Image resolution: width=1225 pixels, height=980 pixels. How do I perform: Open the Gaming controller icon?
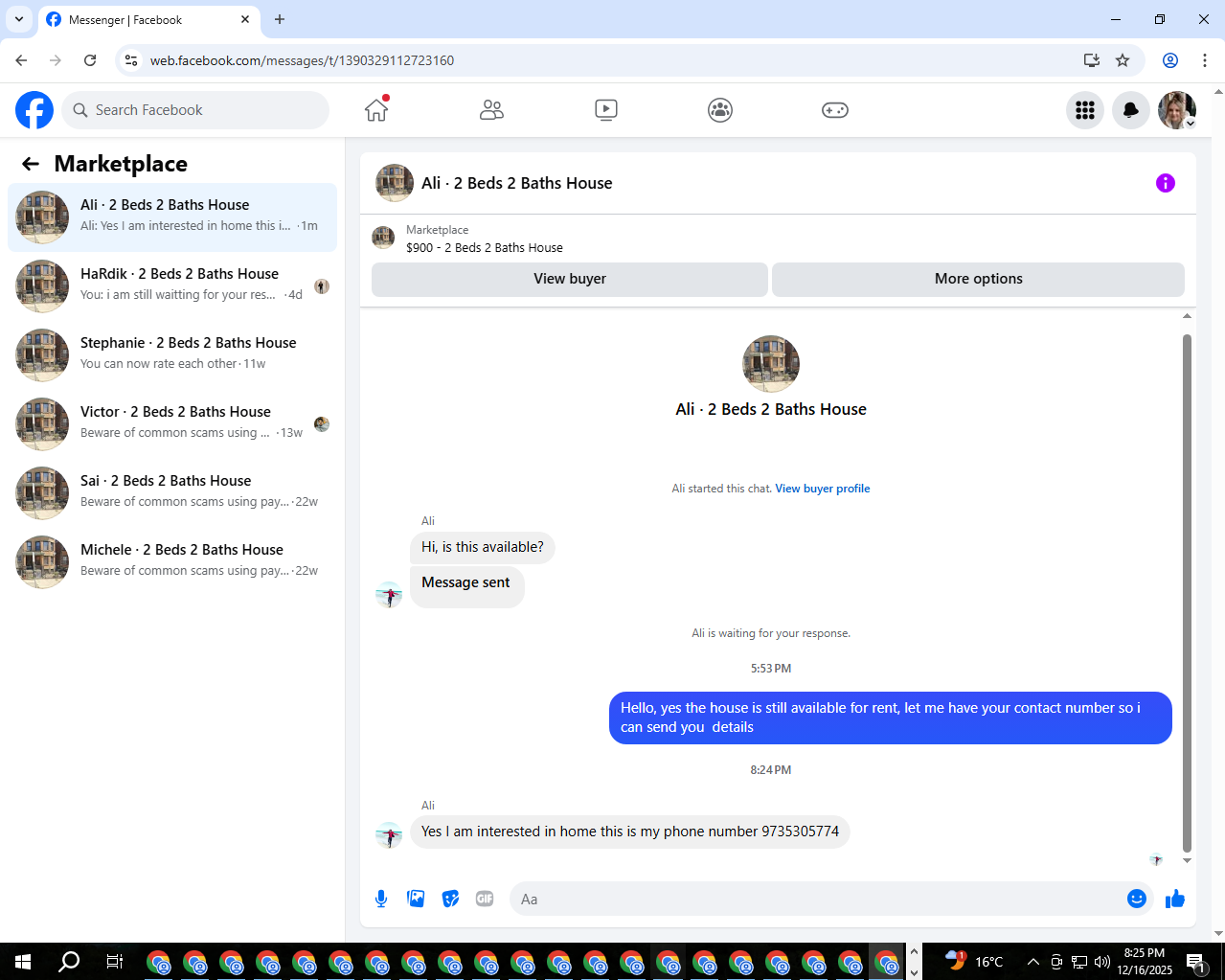pos(835,110)
